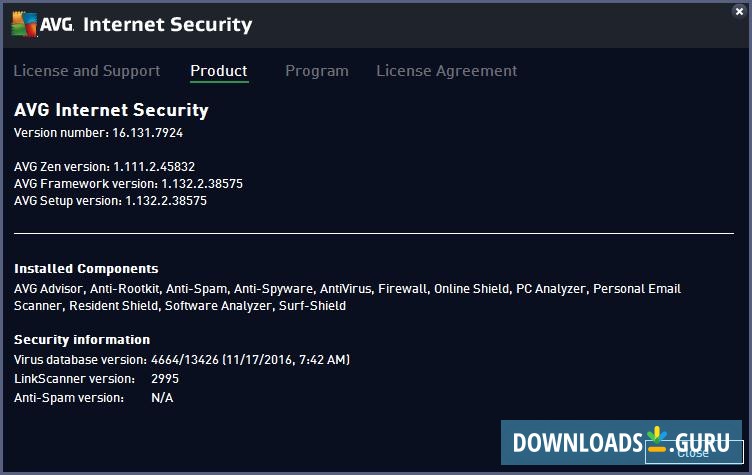Viewport: 752px width, 475px height.
Task: Click the Internet Security title bar text
Action: tap(168, 24)
